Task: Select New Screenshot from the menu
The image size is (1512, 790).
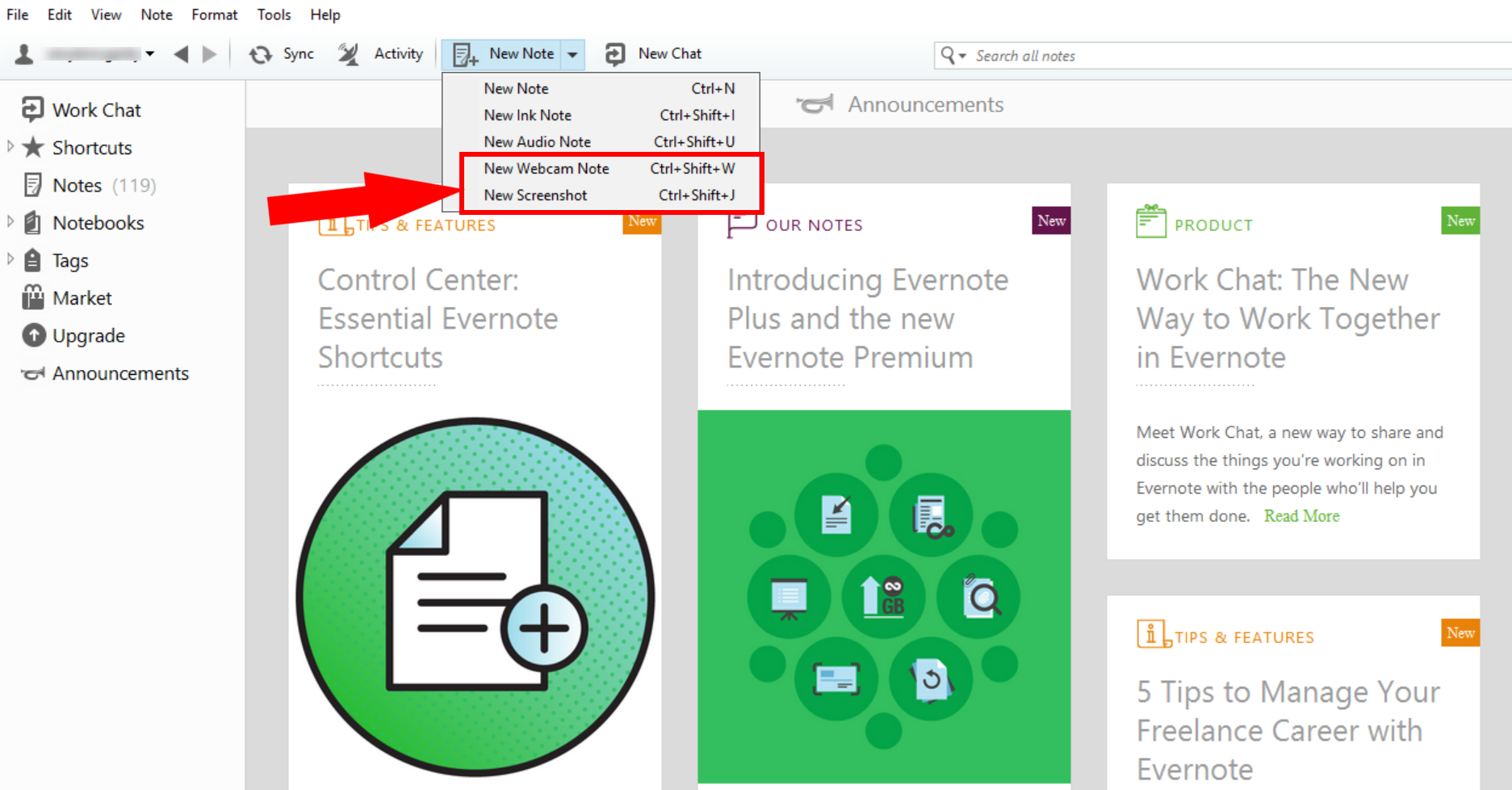Action: (535, 195)
